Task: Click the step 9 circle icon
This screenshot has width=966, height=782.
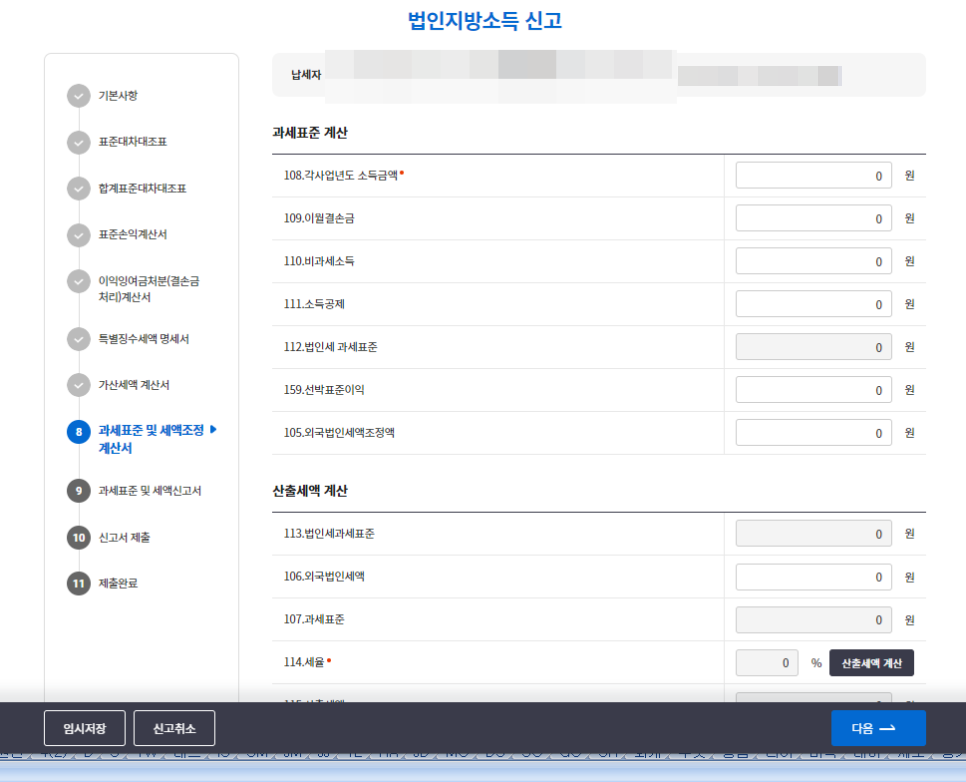Action: [79, 491]
